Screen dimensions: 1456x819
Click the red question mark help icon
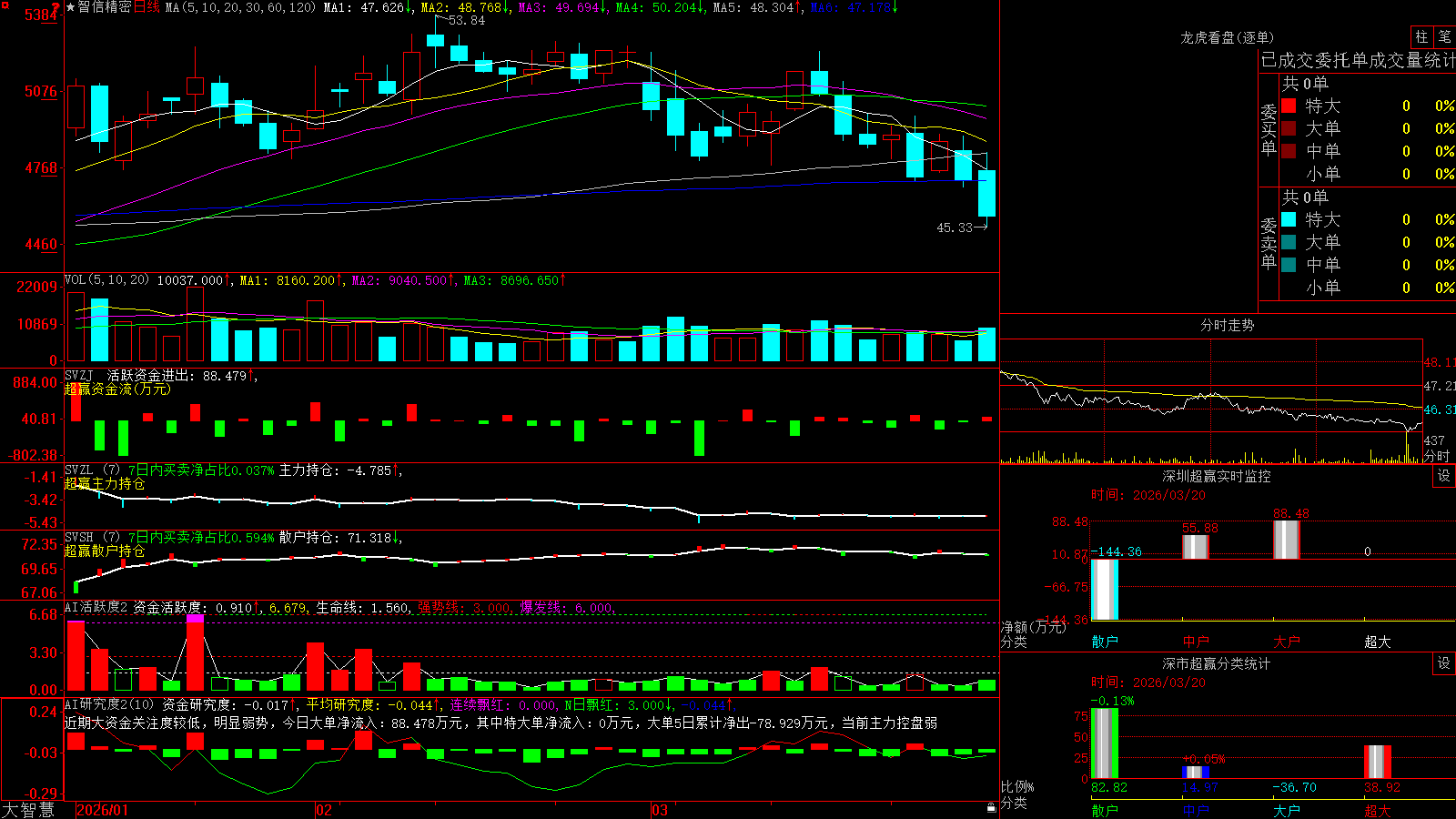tap(56, 7)
